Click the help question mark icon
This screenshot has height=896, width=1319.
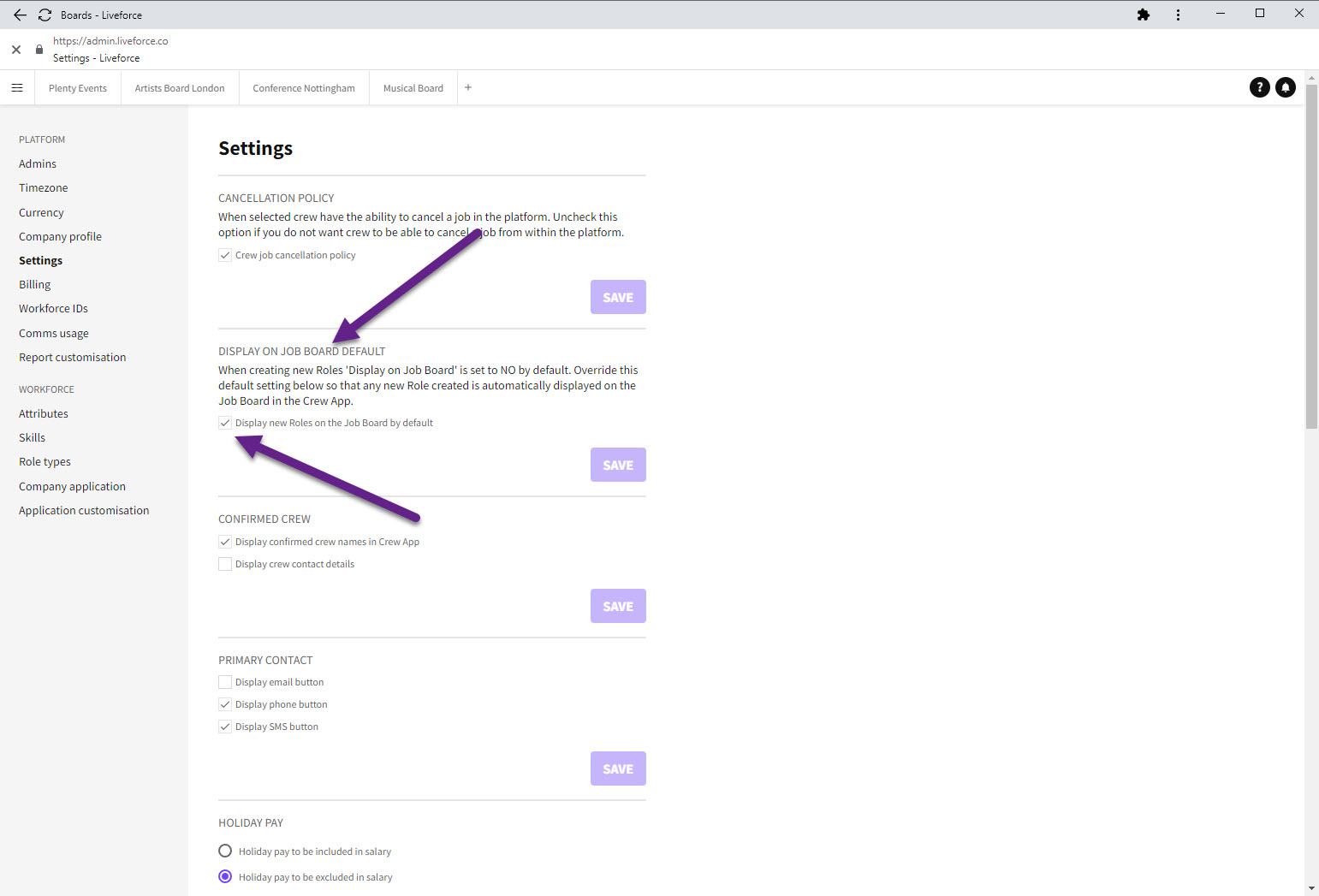pyautogui.click(x=1259, y=87)
